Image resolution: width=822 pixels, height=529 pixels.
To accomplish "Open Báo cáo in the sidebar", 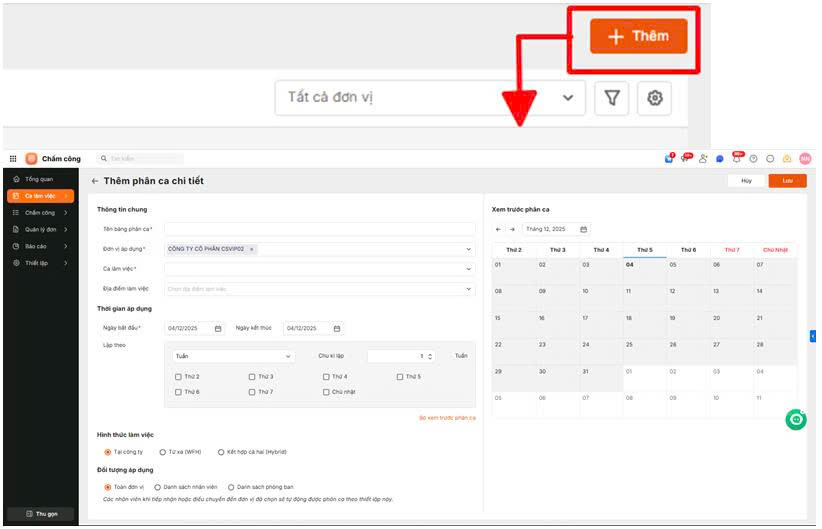I will click(x=40, y=246).
